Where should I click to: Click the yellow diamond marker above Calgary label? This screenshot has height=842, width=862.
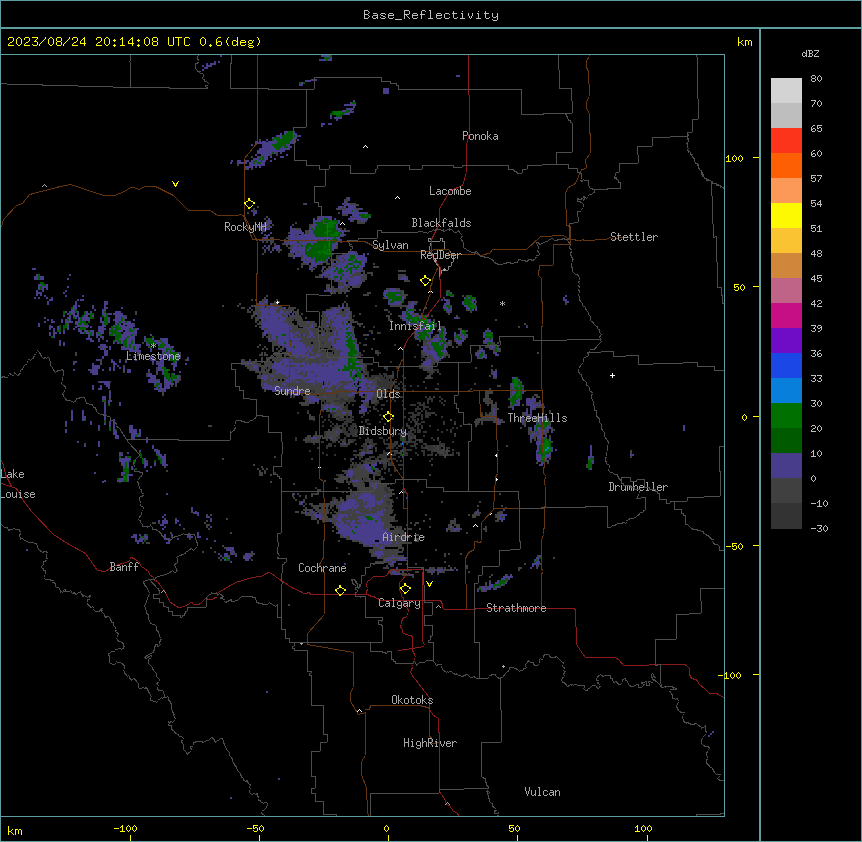pos(405,589)
